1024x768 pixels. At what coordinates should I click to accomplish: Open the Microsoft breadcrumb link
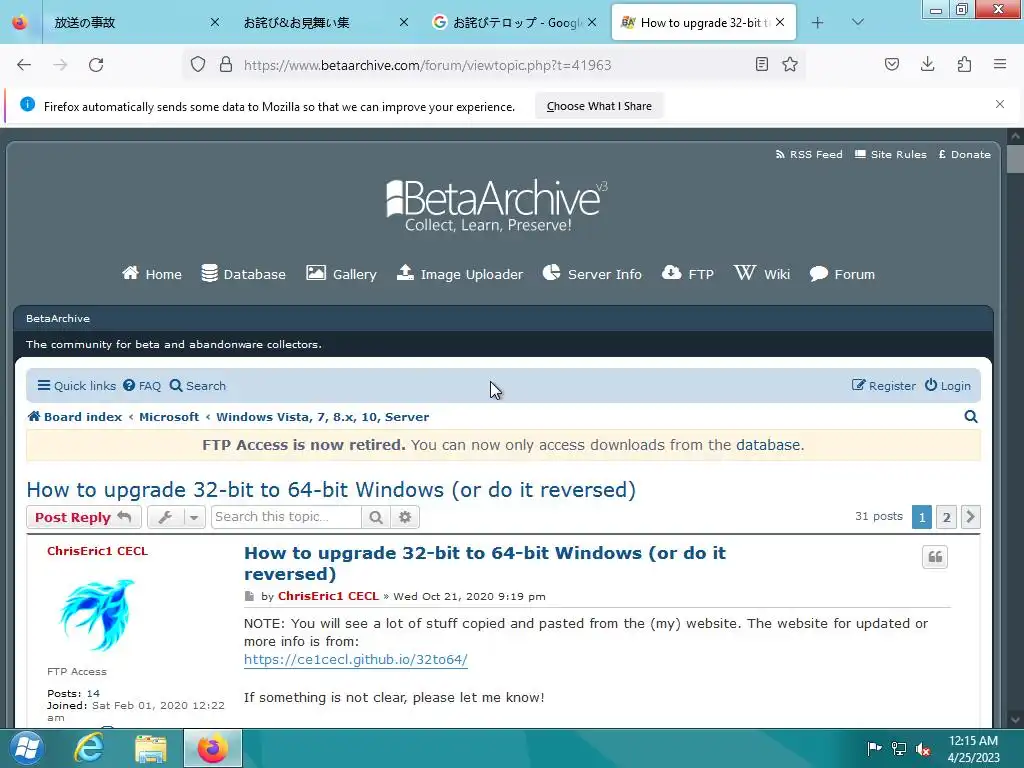click(x=168, y=417)
